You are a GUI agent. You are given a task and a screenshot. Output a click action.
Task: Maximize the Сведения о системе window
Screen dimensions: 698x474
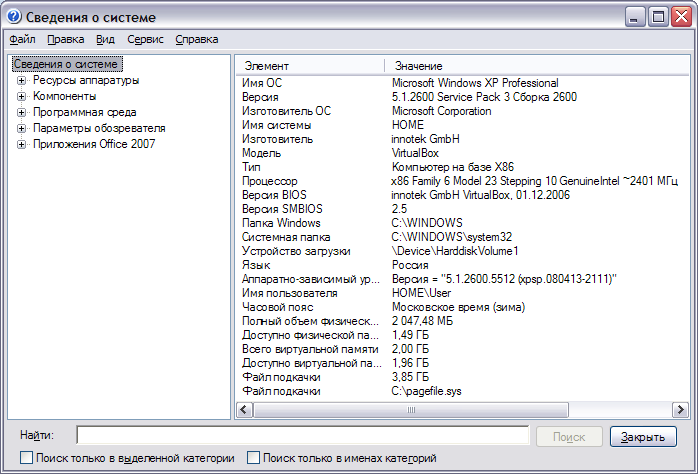click(x=658, y=17)
